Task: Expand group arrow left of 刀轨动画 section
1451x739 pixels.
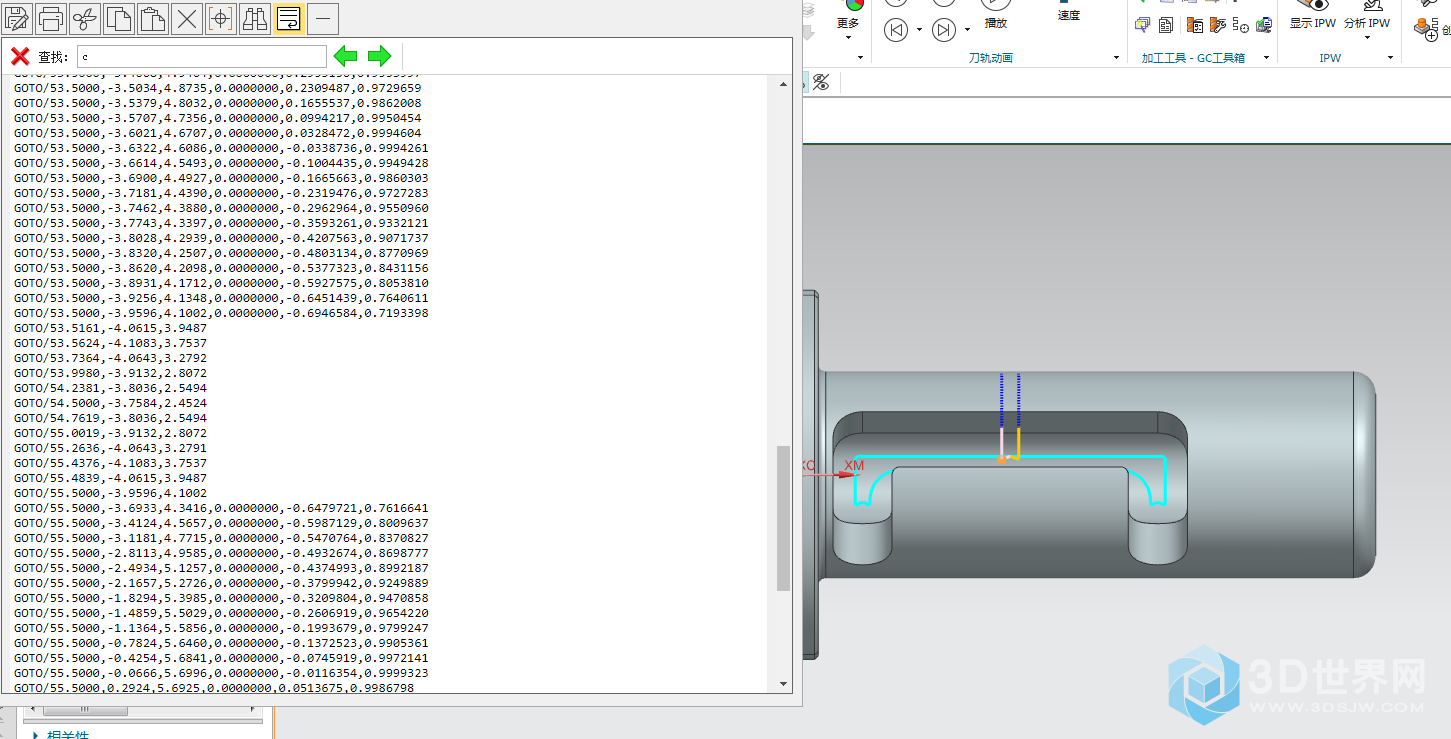Action: tap(861, 58)
